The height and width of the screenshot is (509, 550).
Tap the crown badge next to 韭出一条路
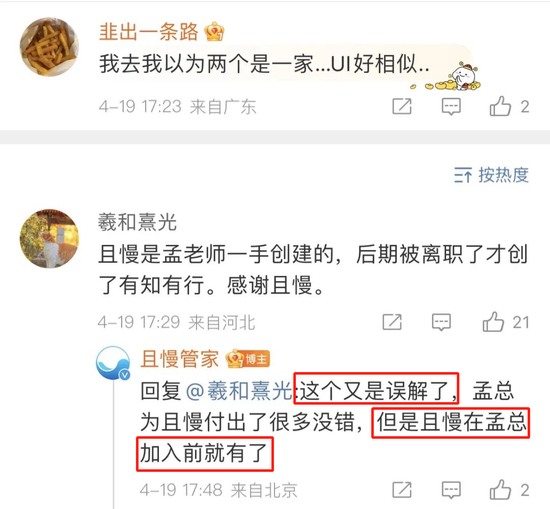(x=214, y=32)
